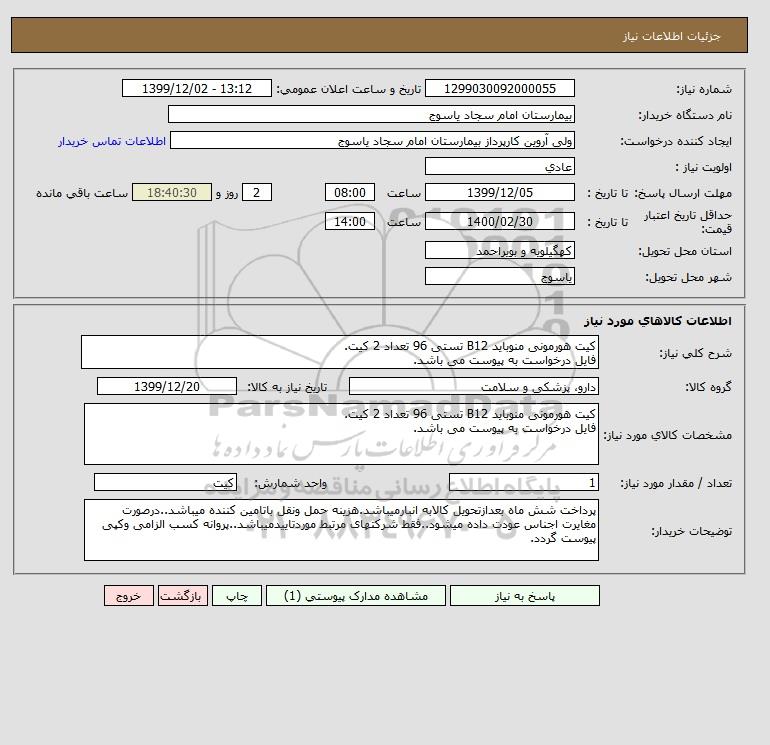Click the مهلت ارسال پاسخ label
Screen dimensions: 770x745
pos(684,193)
